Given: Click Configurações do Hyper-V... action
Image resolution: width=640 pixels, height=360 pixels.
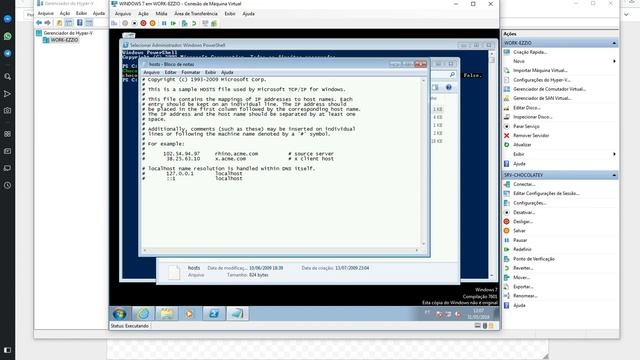Looking at the screenshot, I should [542, 80].
